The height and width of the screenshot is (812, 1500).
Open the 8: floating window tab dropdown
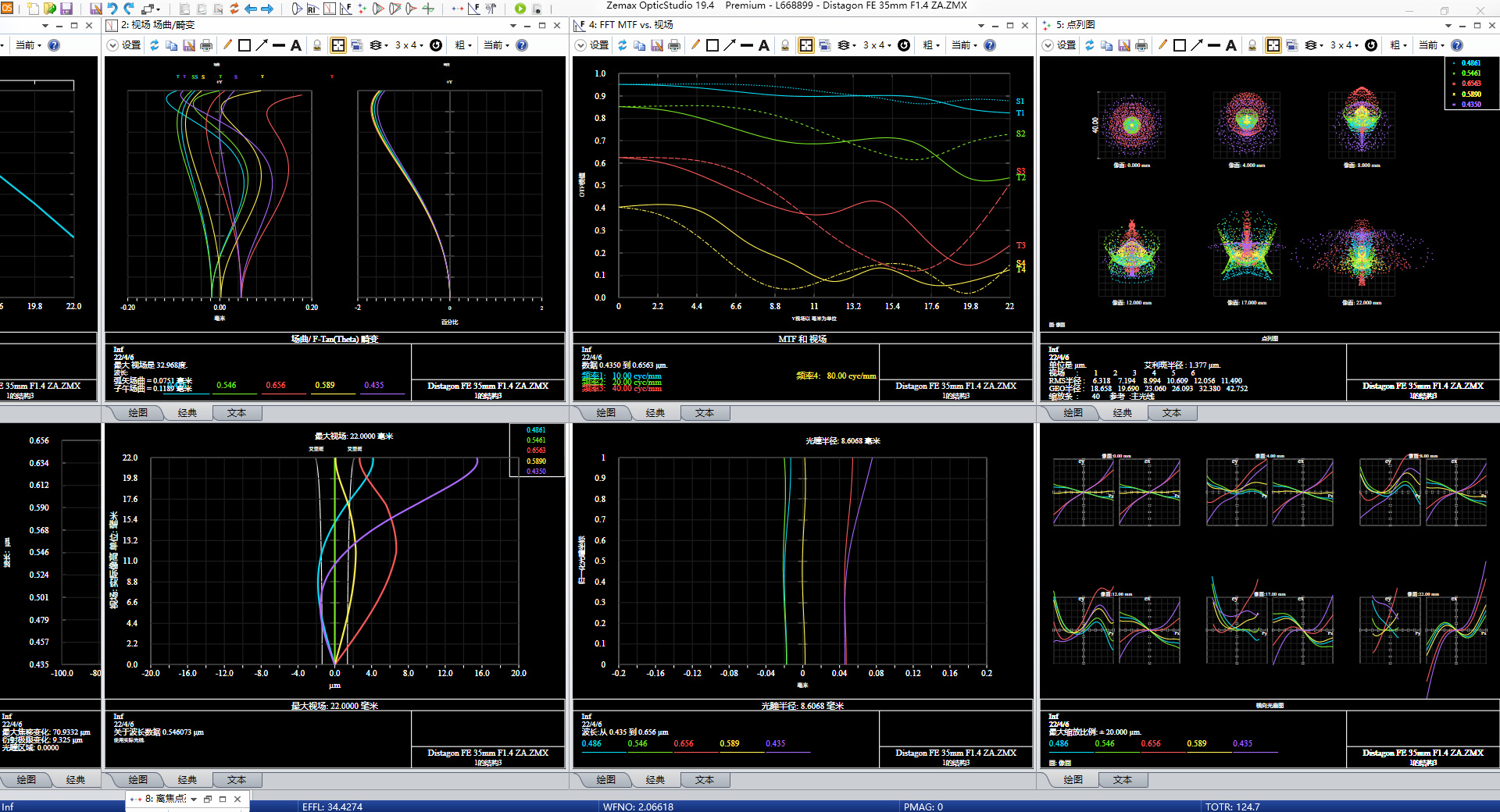click(x=194, y=799)
